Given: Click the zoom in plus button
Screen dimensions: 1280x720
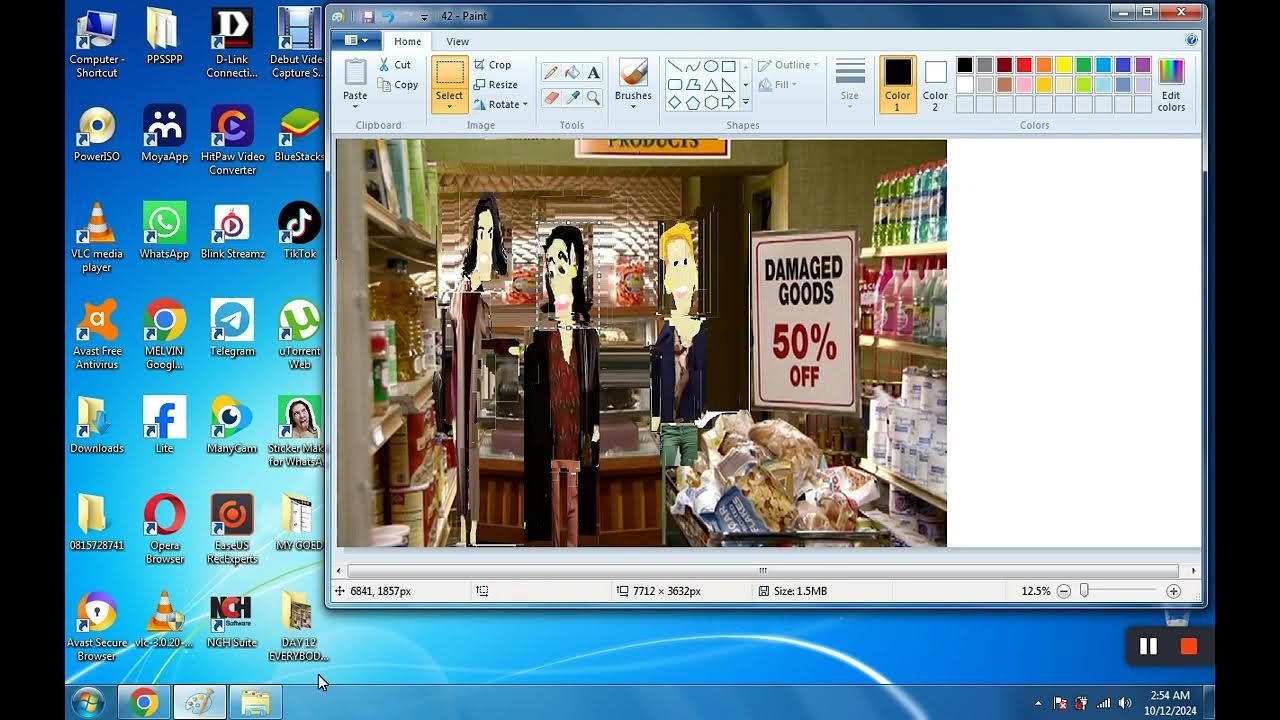Looking at the screenshot, I should click(x=1174, y=591).
